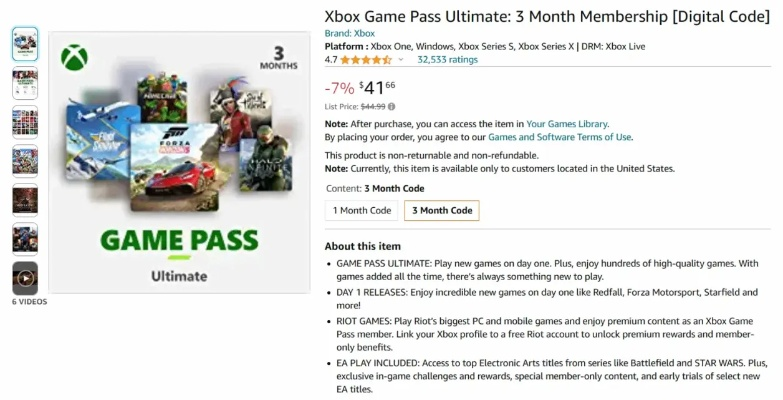Click the Xbox logo on product image
This screenshot has height=400, width=783.
74,59
